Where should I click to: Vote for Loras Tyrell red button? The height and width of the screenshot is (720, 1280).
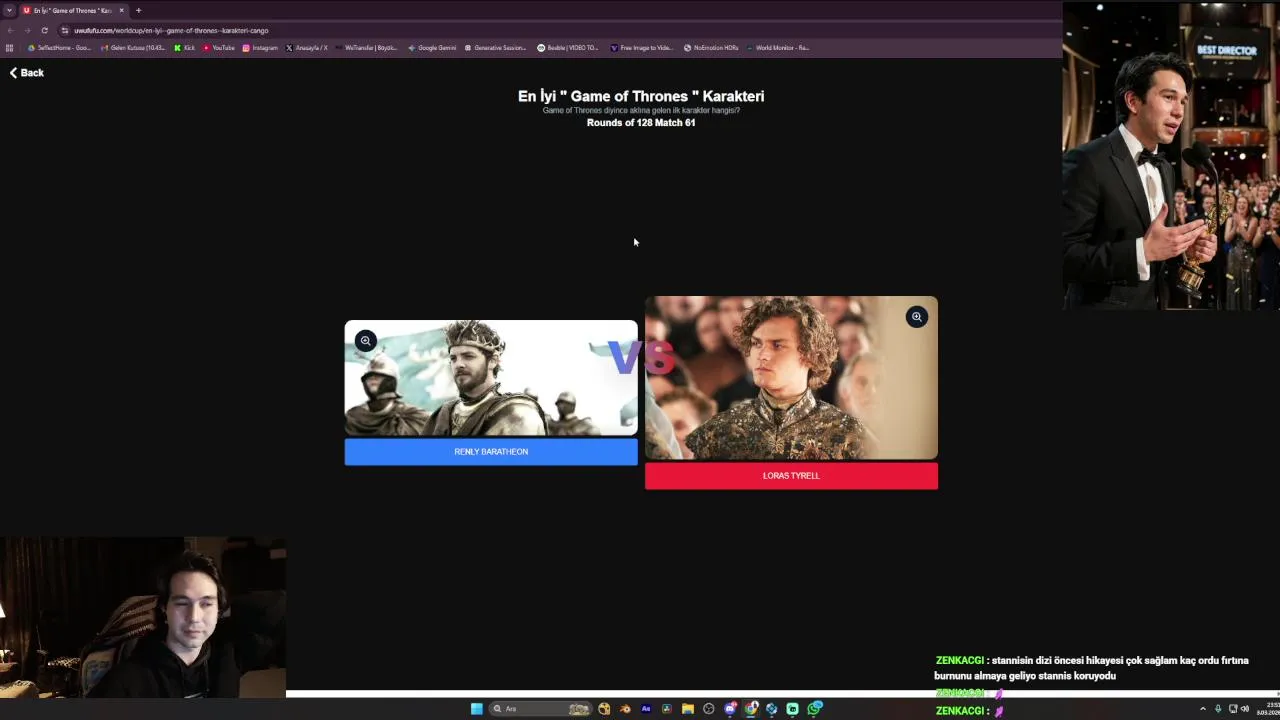coord(791,476)
